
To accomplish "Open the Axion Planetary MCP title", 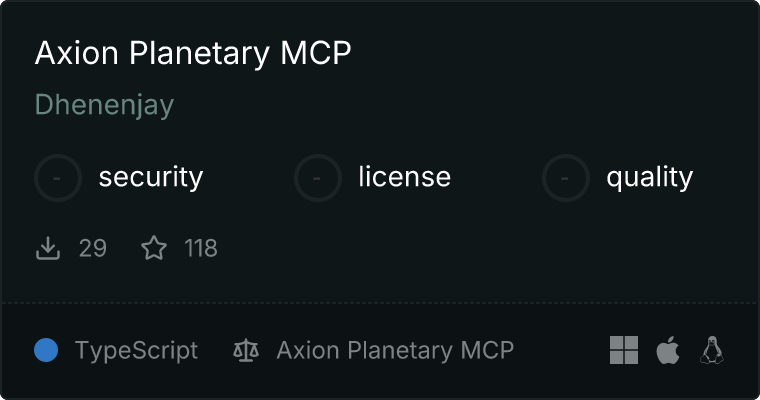I will 193,53.
